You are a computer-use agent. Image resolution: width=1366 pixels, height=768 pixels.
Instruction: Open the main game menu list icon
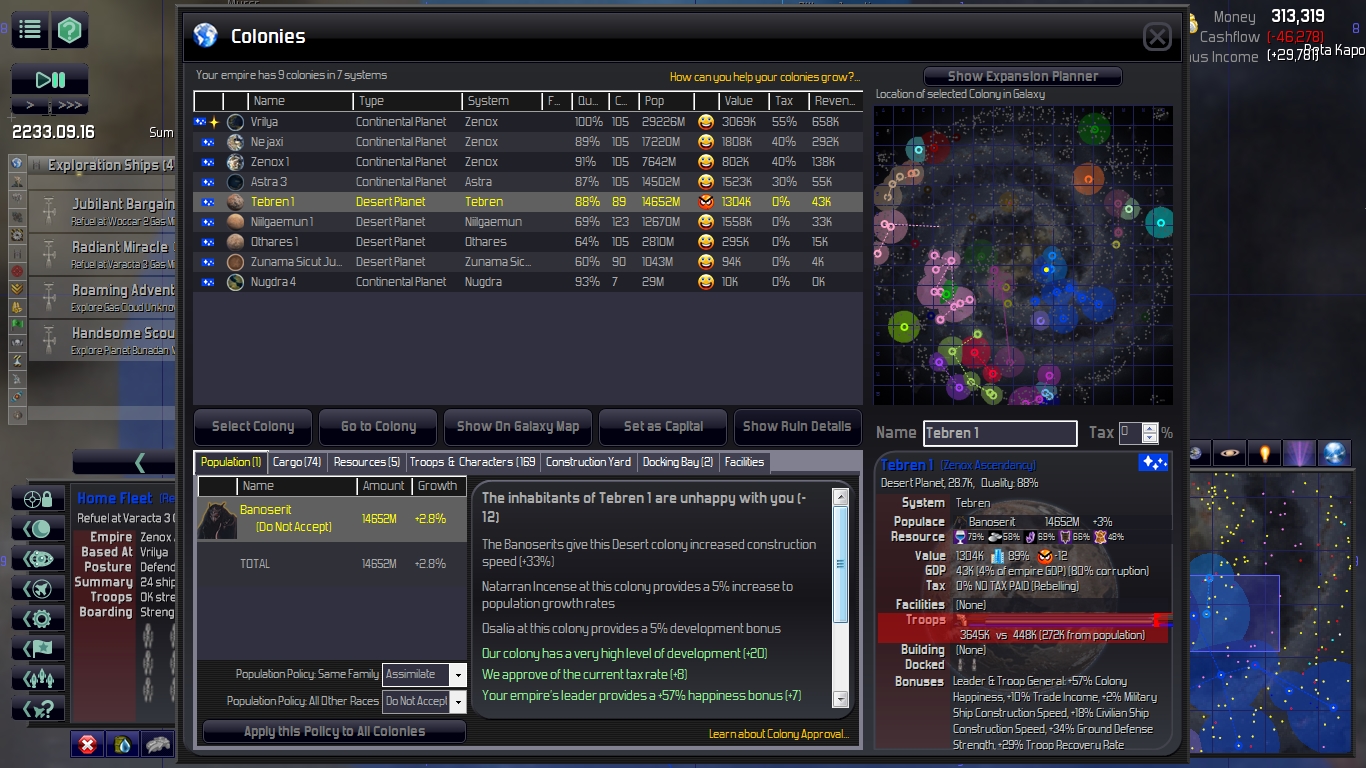[30, 30]
